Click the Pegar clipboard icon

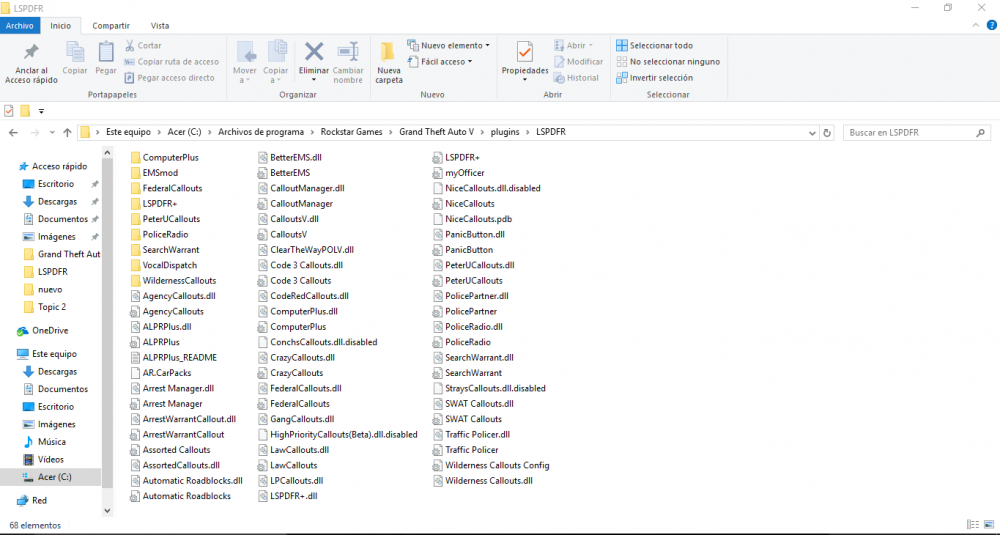tap(106, 52)
